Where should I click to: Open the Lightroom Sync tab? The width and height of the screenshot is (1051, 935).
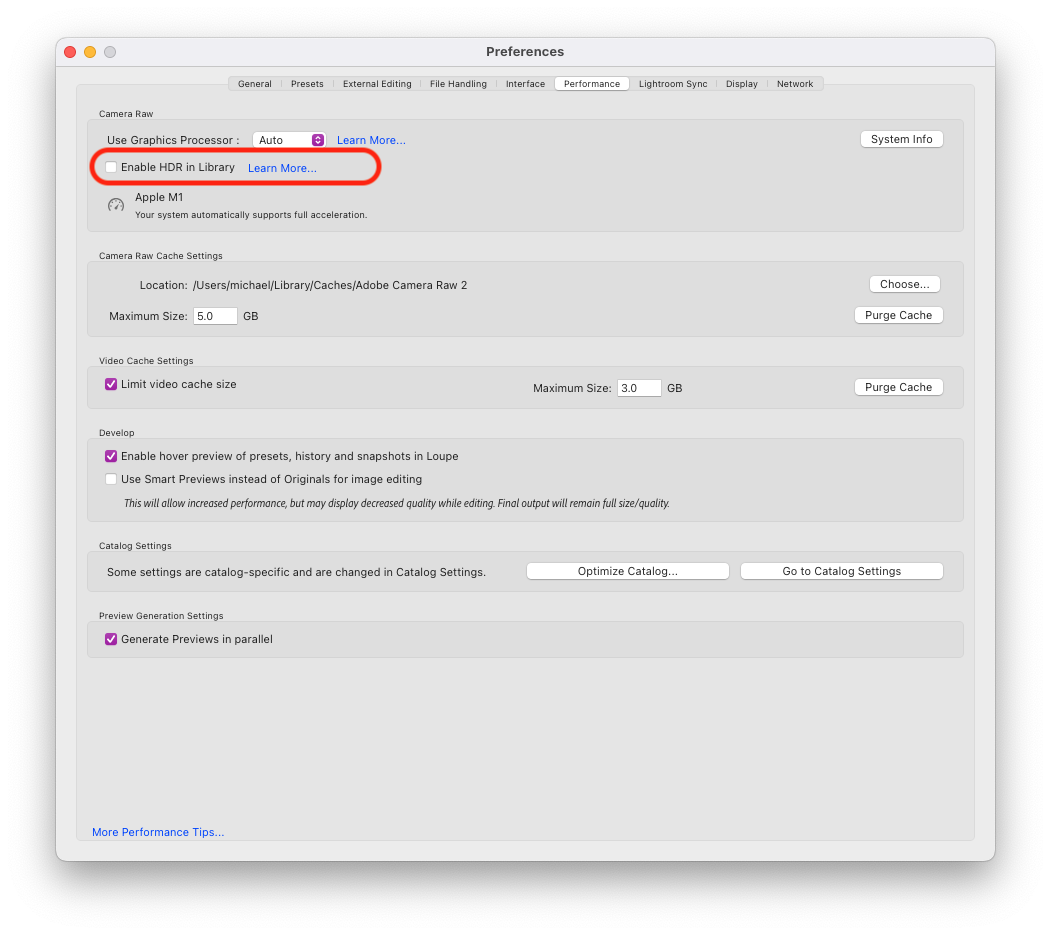pos(672,84)
